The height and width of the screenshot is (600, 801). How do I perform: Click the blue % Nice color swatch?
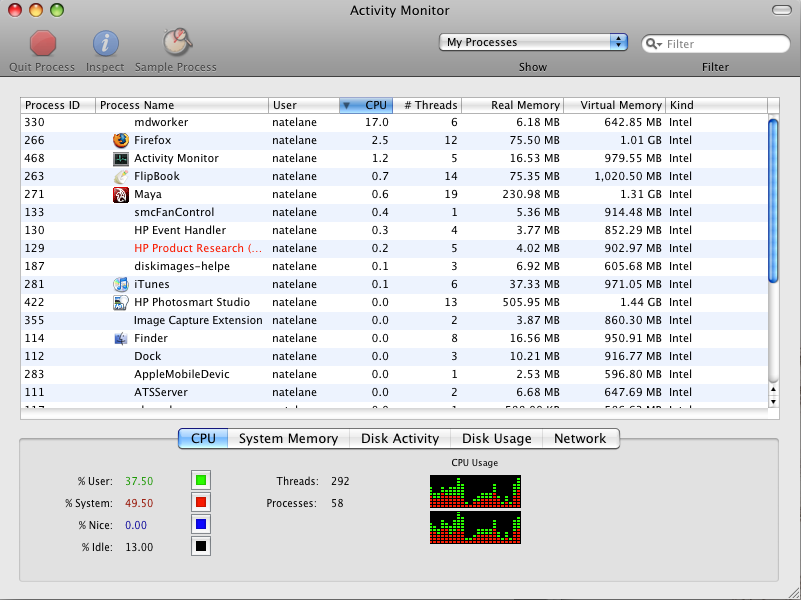click(x=201, y=525)
